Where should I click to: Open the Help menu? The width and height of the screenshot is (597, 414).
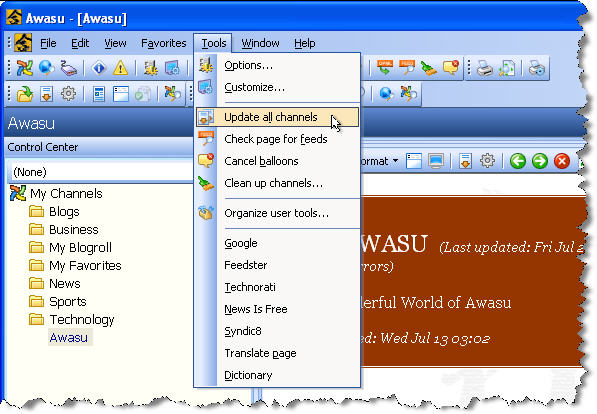305,43
